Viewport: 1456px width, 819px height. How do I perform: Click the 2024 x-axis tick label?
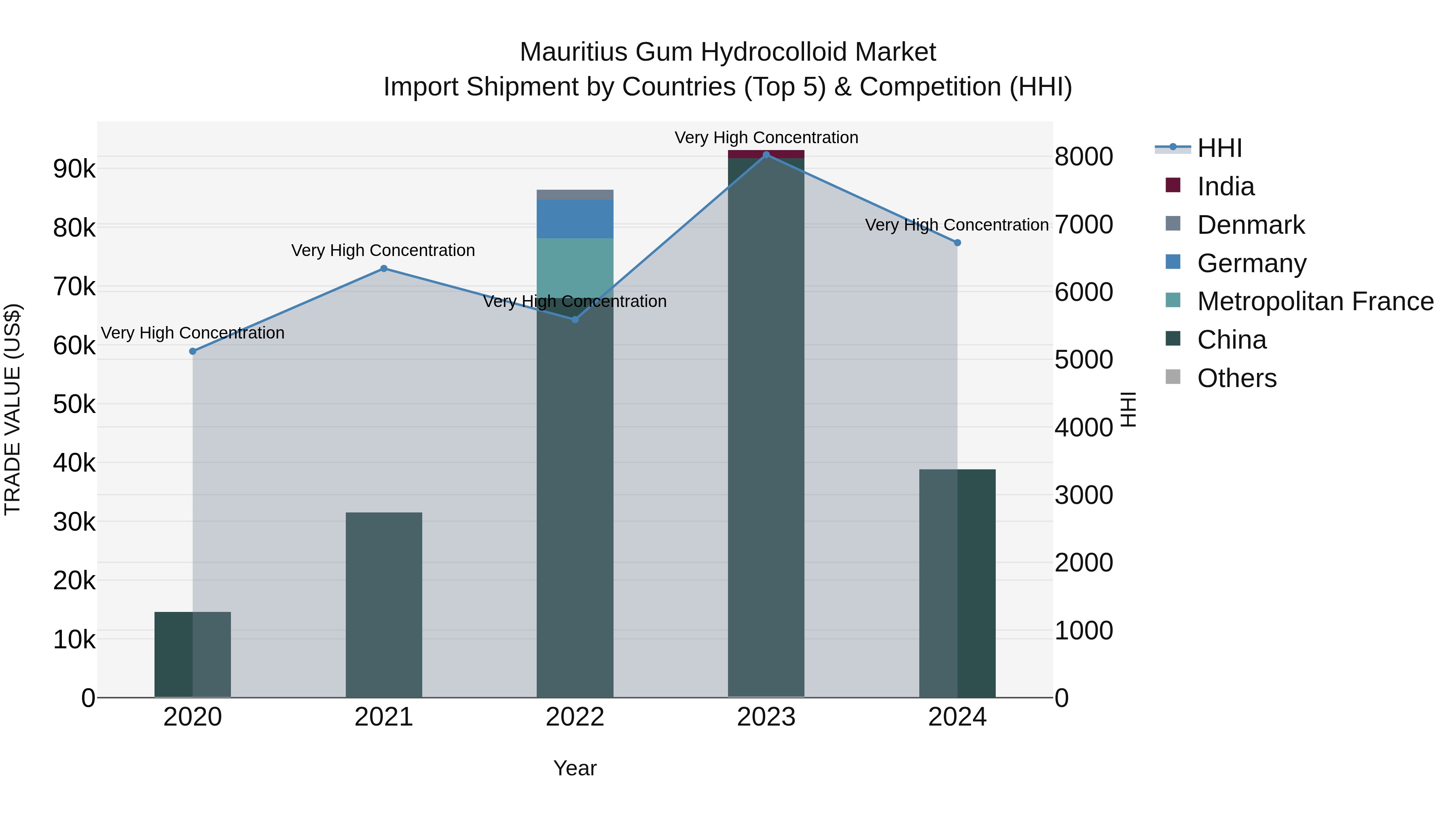tap(957, 717)
